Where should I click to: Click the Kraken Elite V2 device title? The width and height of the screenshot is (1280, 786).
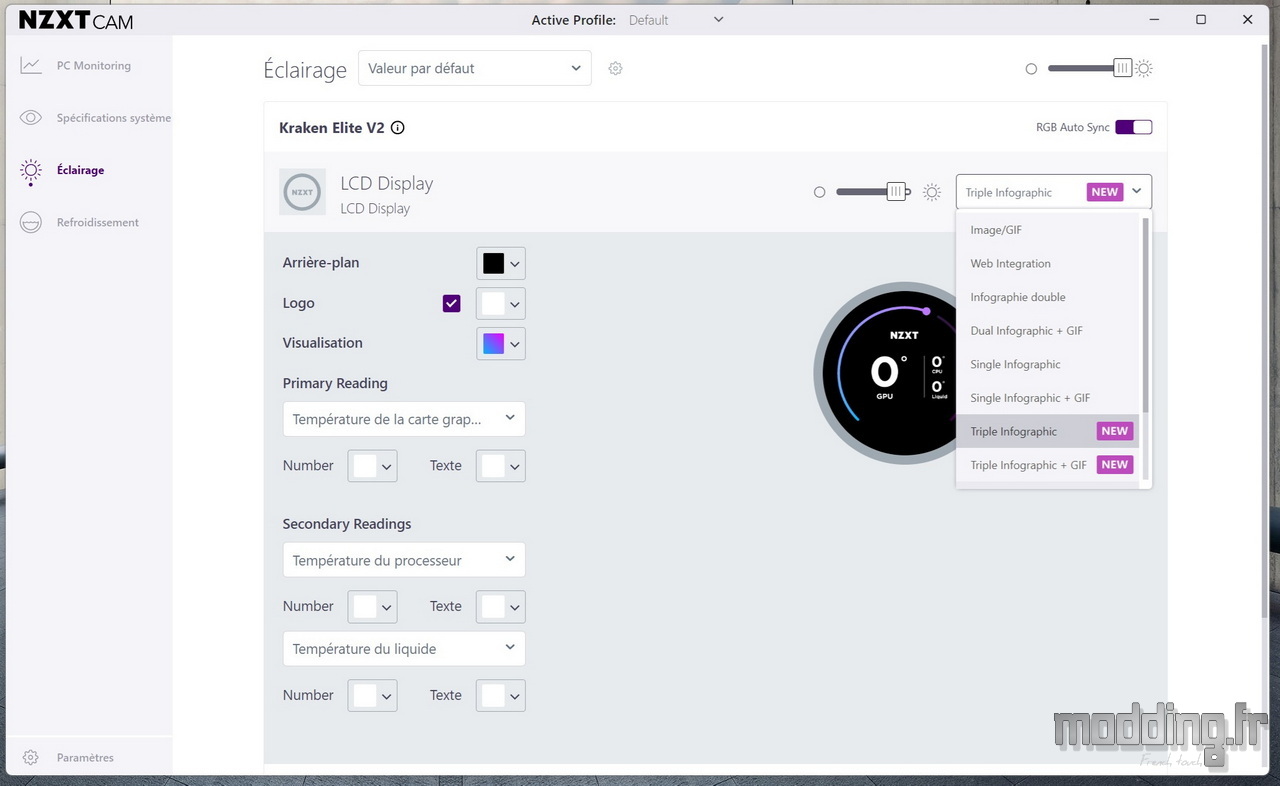tap(332, 128)
